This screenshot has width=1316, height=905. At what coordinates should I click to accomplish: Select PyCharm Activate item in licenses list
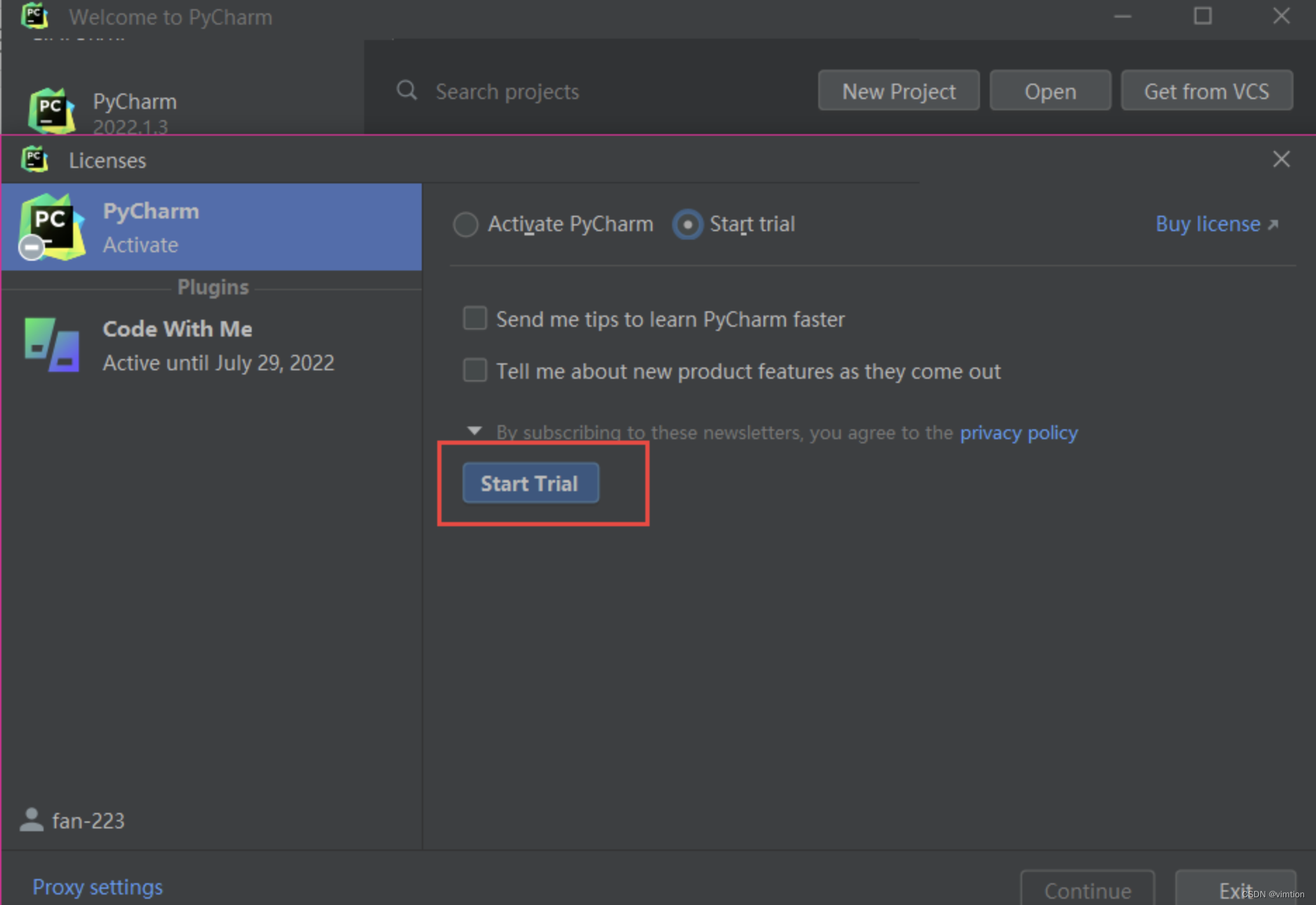tap(212, 227)
